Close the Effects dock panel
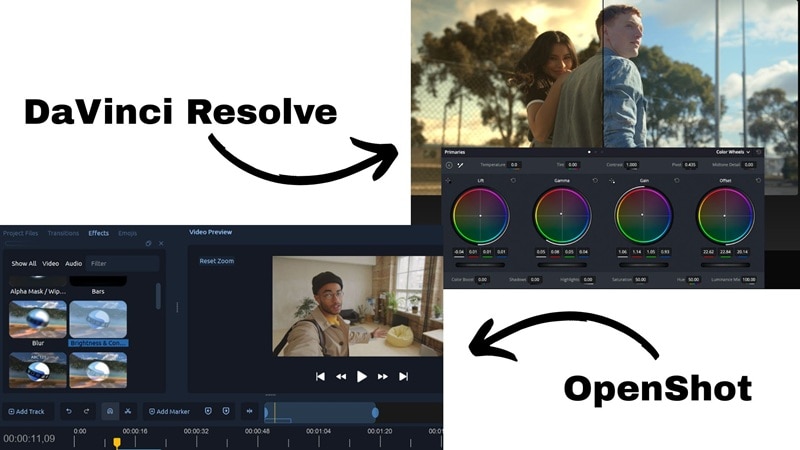Screen dimensions: 800x450 161,243
